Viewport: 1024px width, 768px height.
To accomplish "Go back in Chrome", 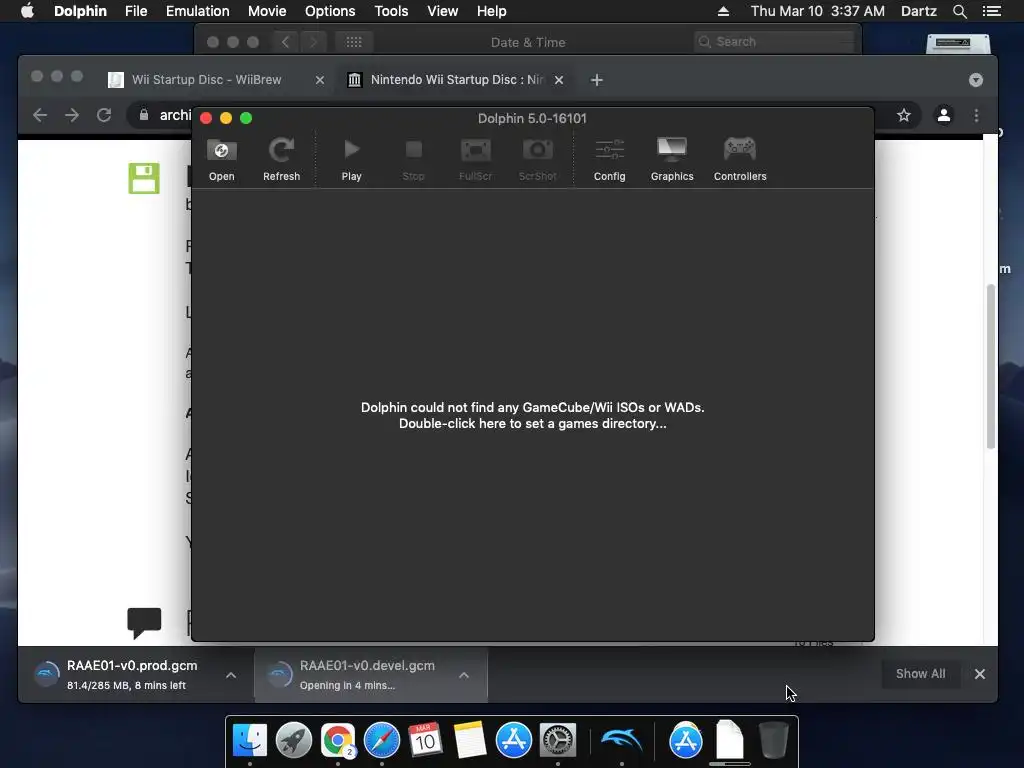I will point(40,116).
